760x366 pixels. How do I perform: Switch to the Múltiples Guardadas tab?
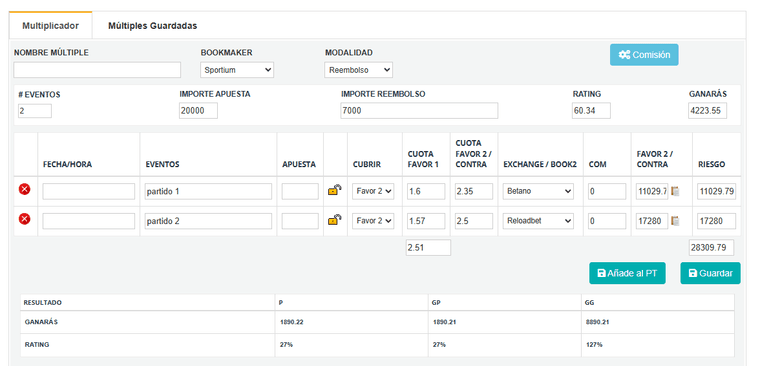[x=152, y=26]
